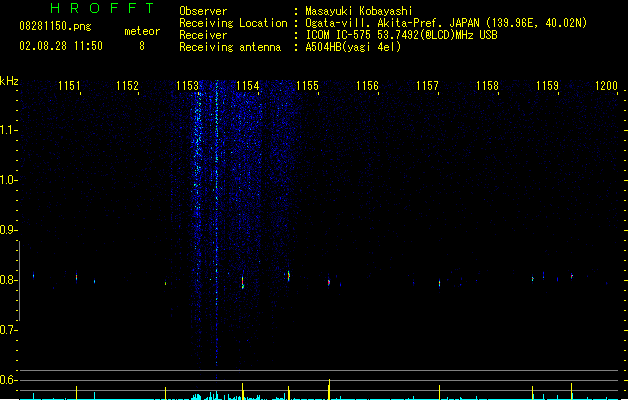Viewport: 629px width, 400px height.
Task: Click the meteor echo just after 1157
Action: pyautogui.click(x=439, y=283)
